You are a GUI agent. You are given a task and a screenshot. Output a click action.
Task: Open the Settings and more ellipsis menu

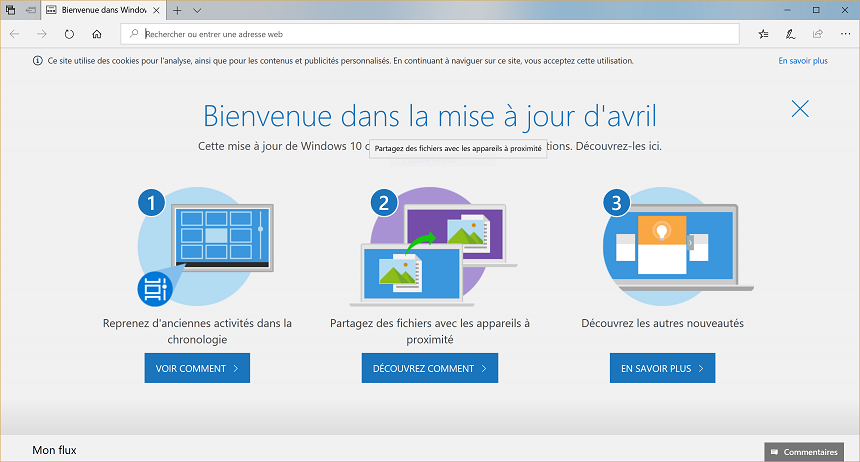point(845,34)
